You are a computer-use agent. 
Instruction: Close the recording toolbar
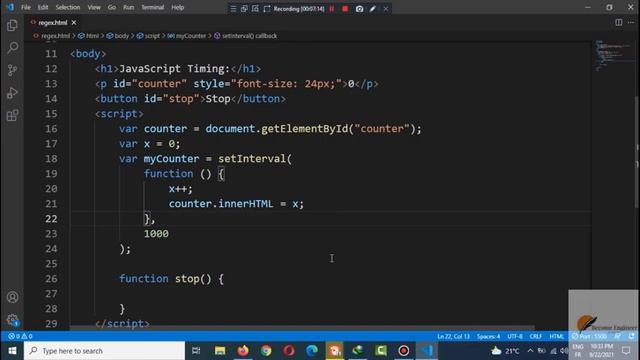[x=386, y=9]
